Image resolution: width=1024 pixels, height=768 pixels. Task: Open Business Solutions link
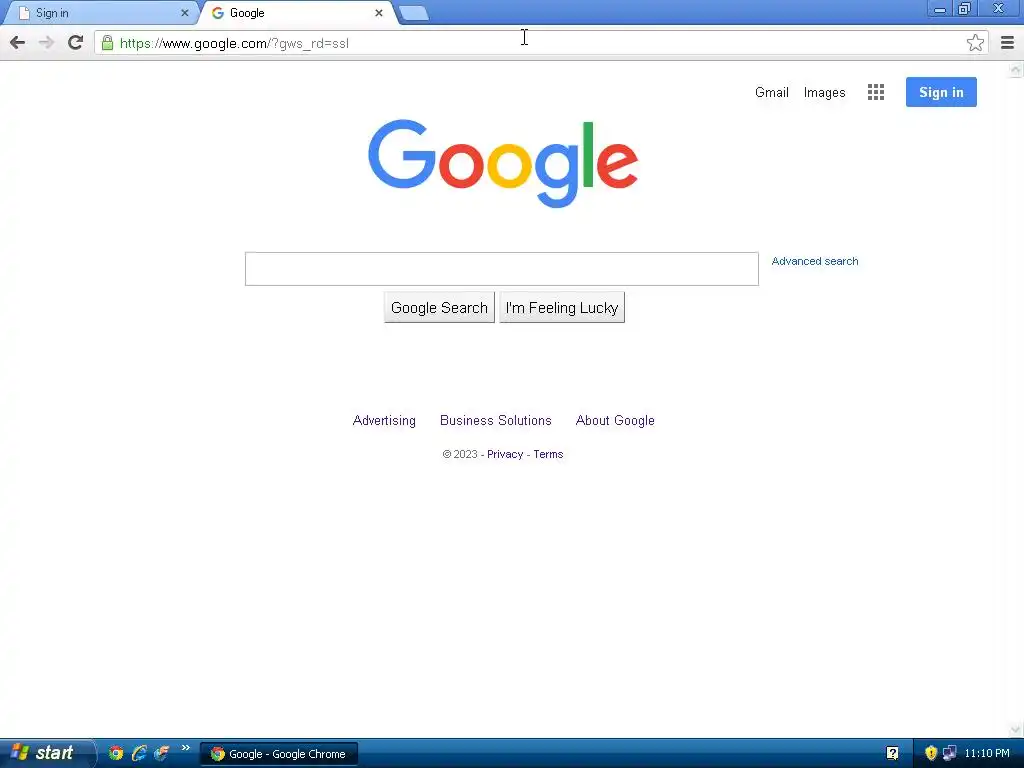(496, 421)
